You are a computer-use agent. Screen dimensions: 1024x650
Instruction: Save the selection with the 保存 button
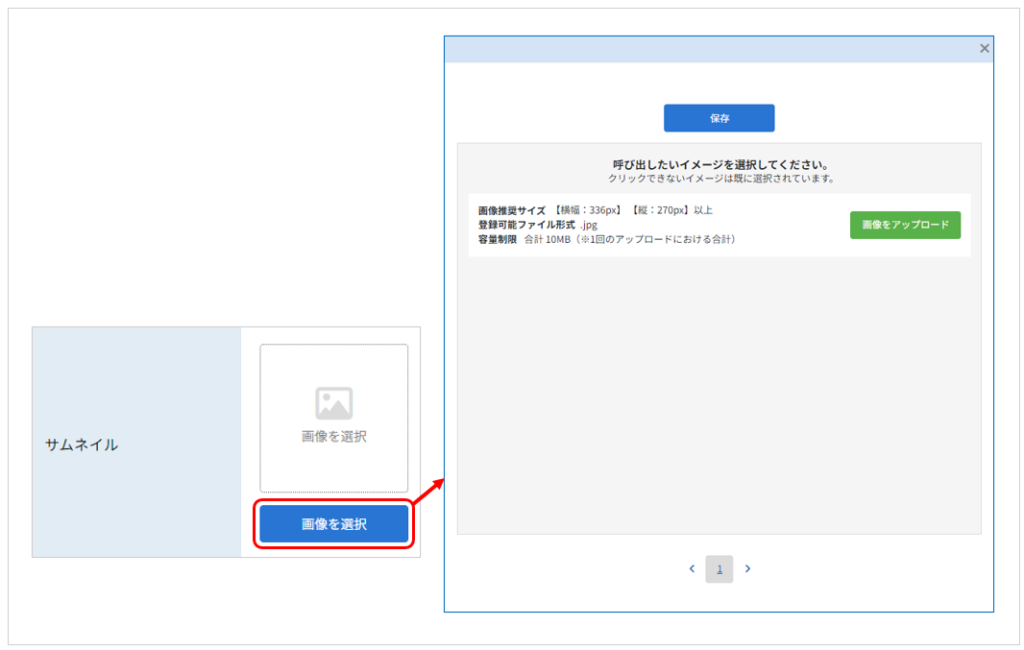point(719,118)
